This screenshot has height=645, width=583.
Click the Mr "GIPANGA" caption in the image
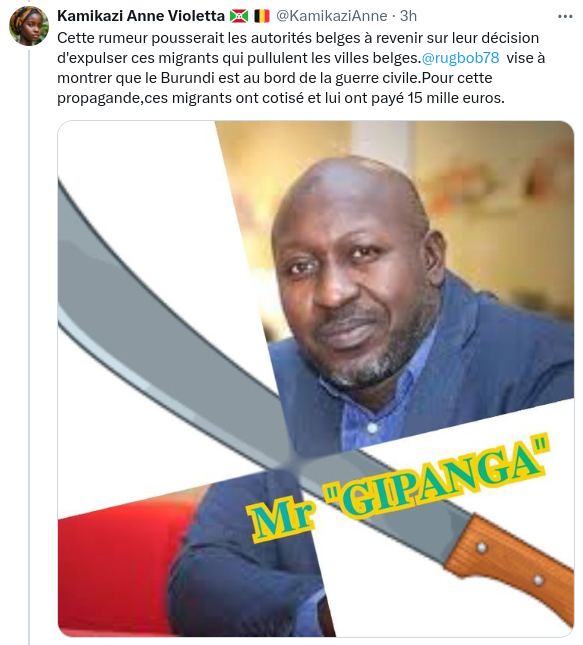[397, 490]
